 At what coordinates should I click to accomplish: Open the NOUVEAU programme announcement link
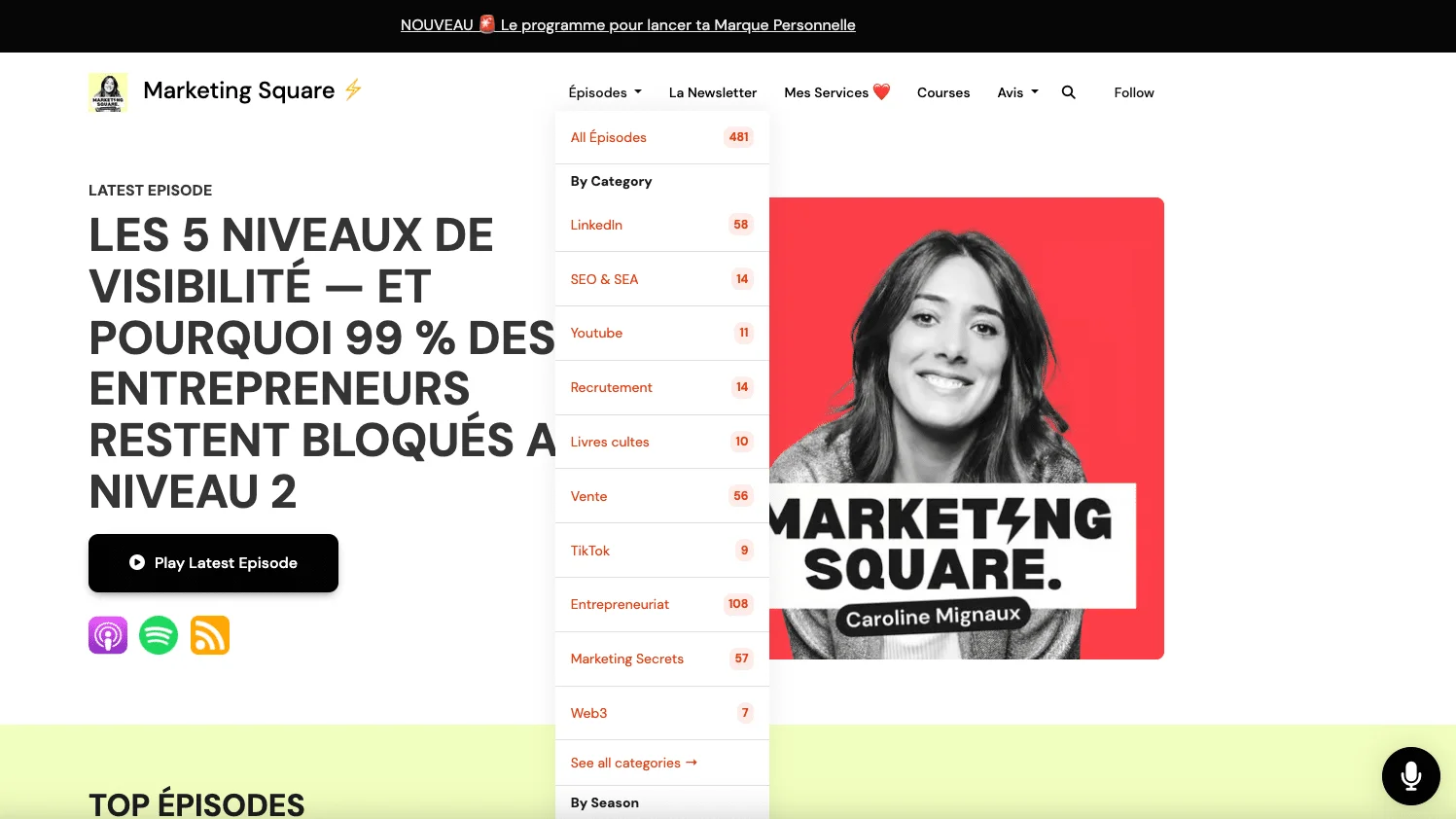point(628,25)
